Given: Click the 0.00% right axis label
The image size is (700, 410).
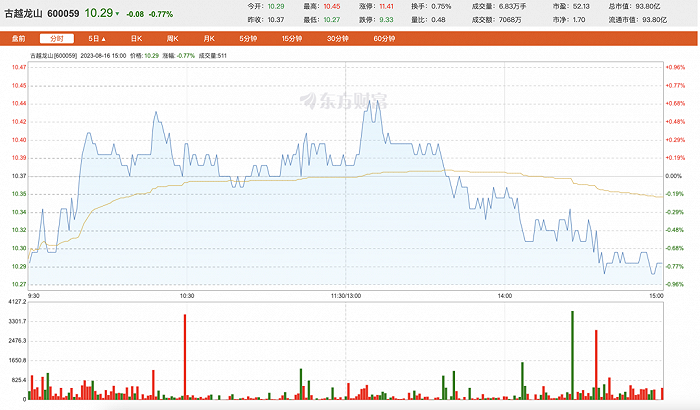Looking at the screenshot, I should [x=673, y=176].
